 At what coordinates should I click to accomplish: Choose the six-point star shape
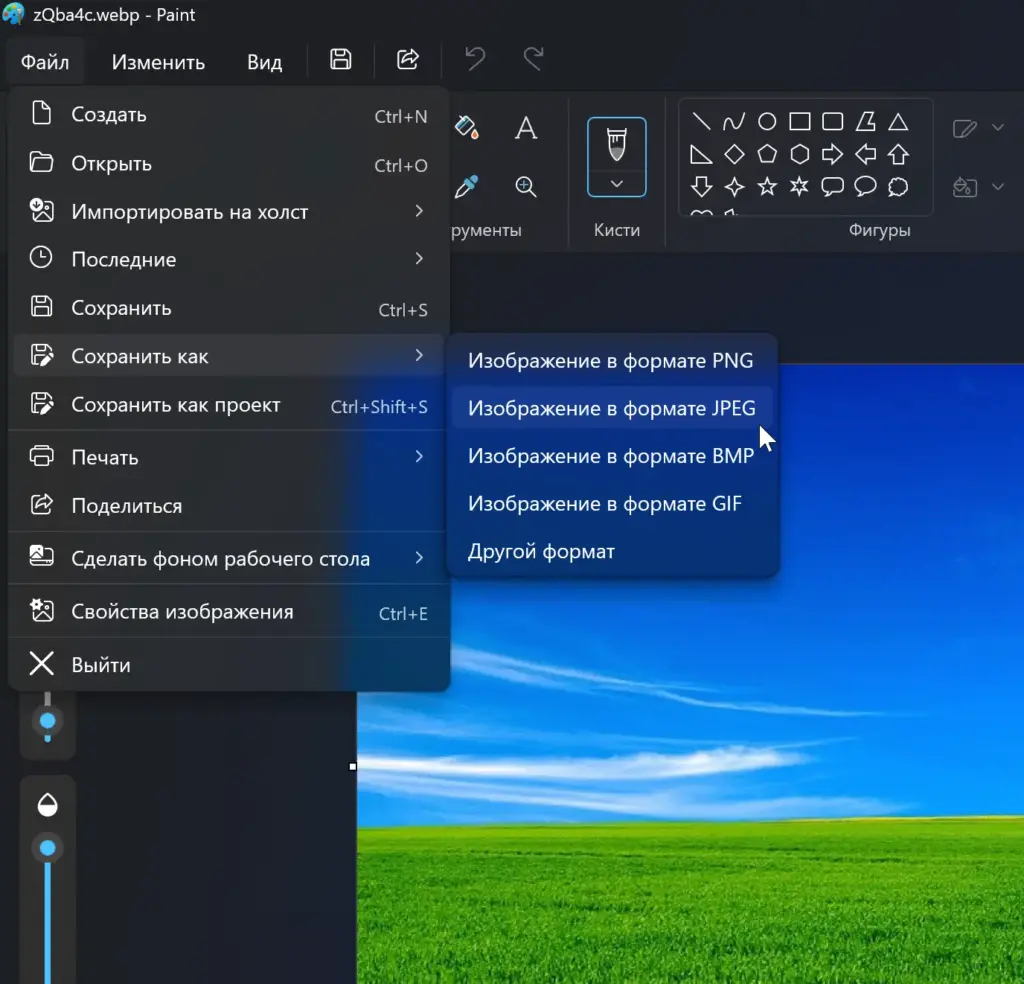click(x=799, y=187)
